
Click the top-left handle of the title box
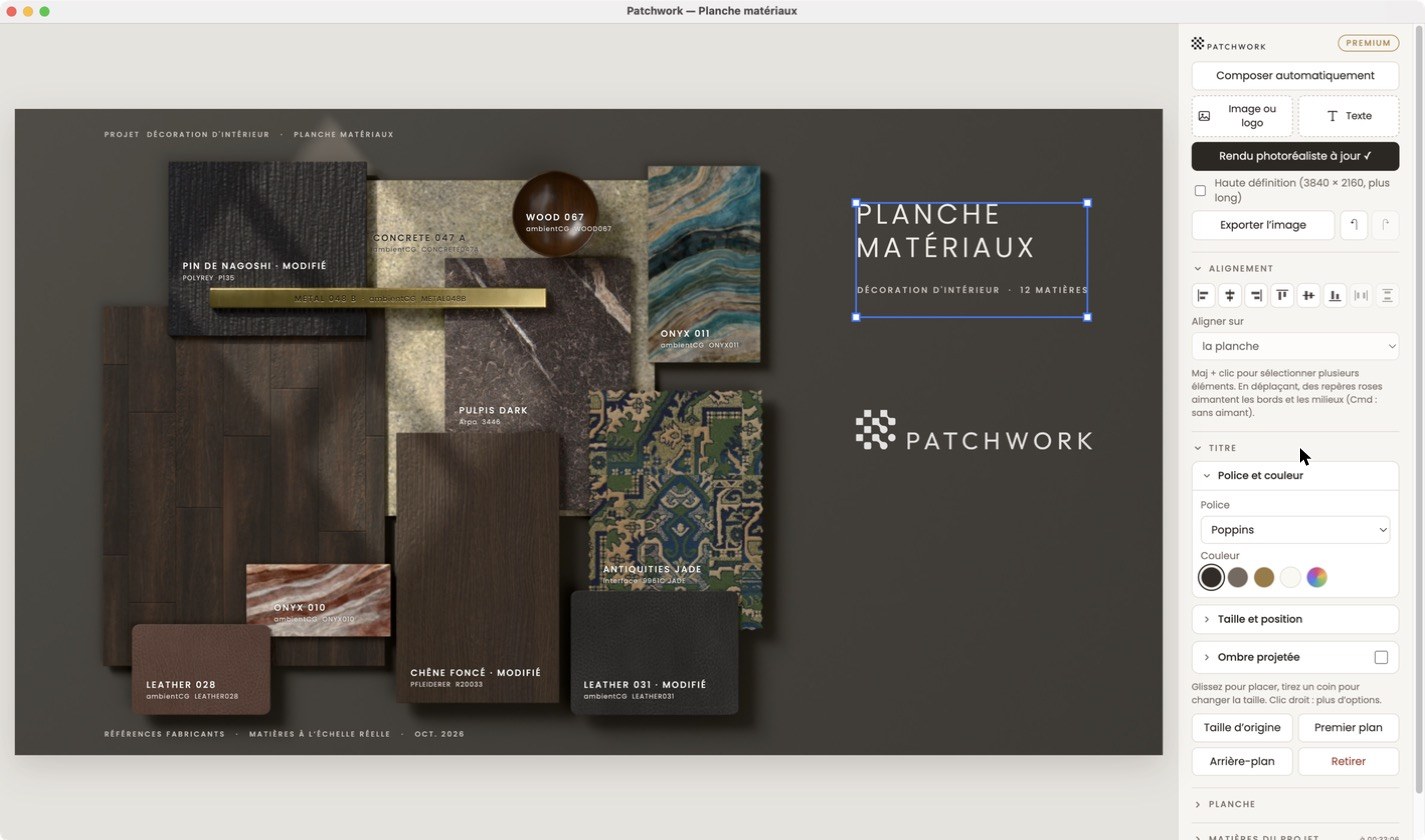click(x=856, y=203)
